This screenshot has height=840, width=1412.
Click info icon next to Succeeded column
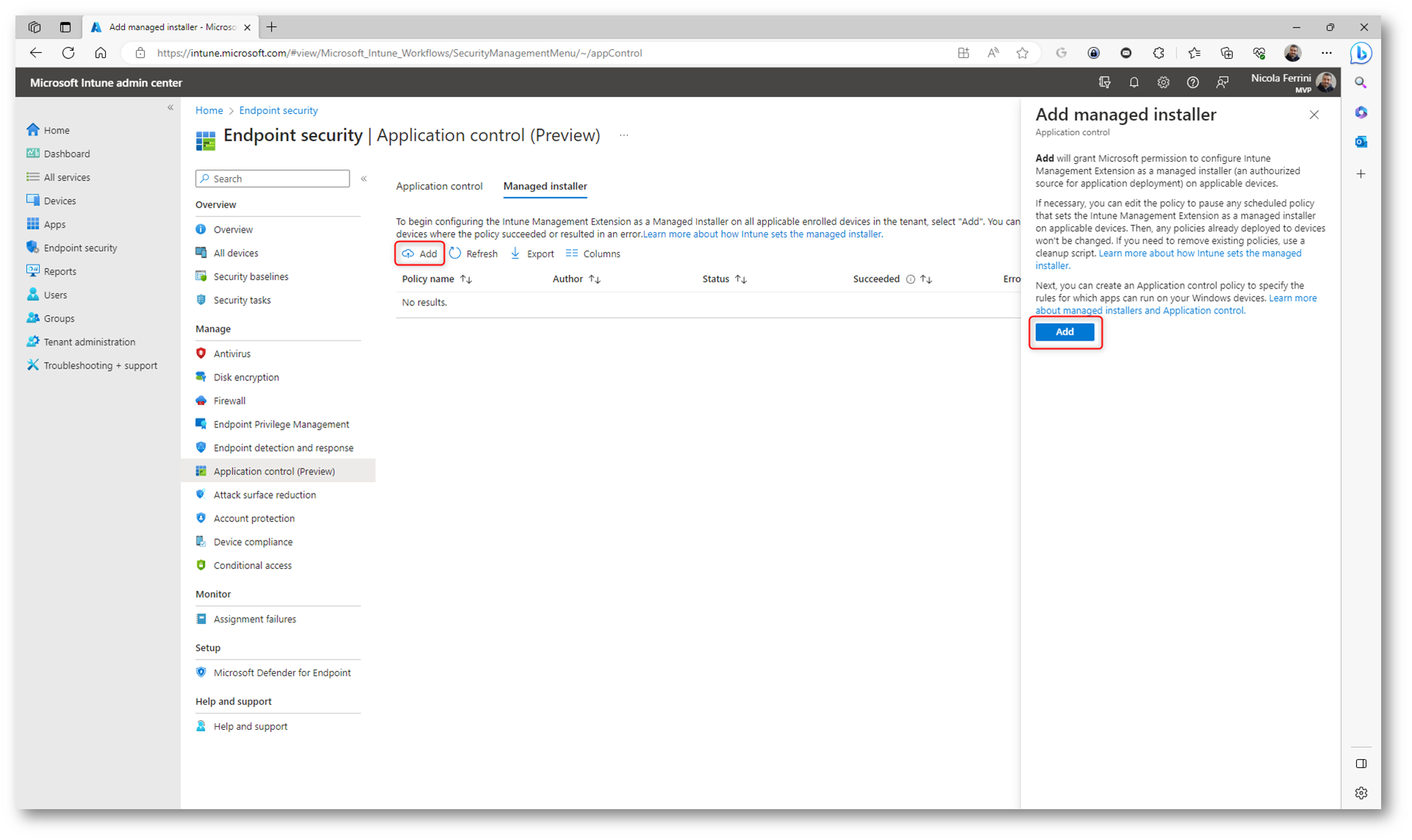coord(910,279)
